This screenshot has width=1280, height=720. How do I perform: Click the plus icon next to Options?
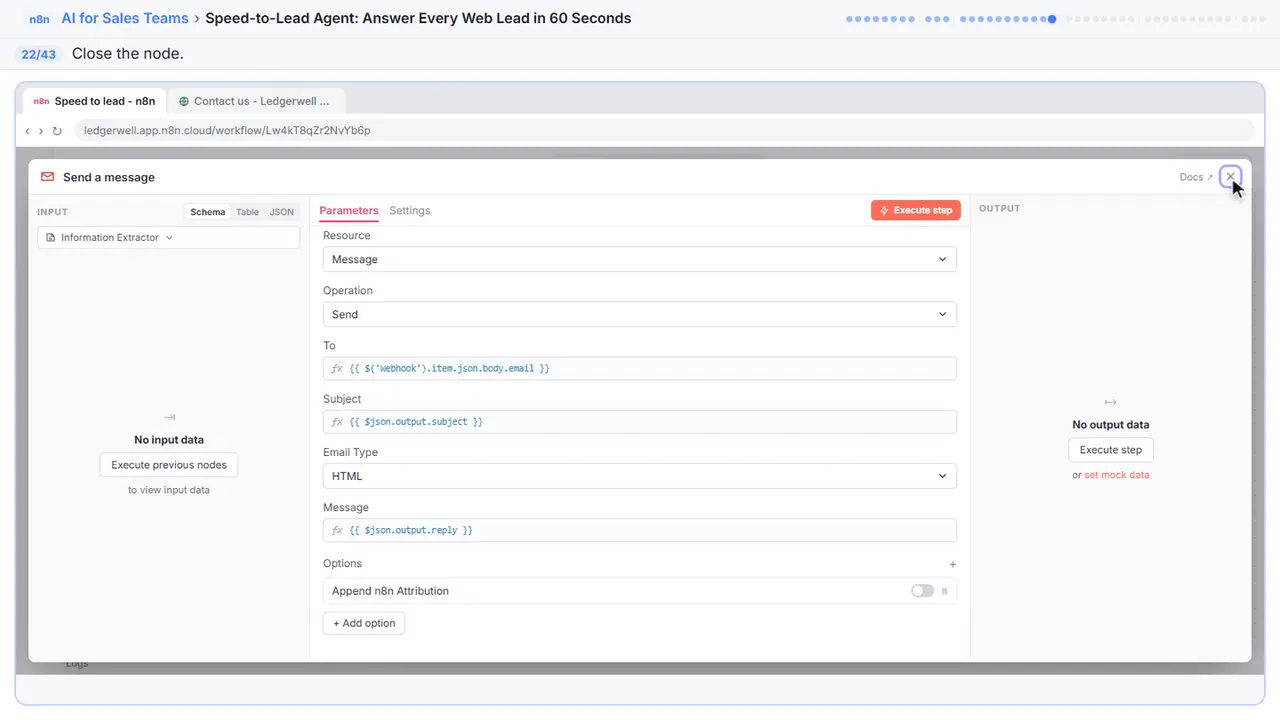point(952,564)
